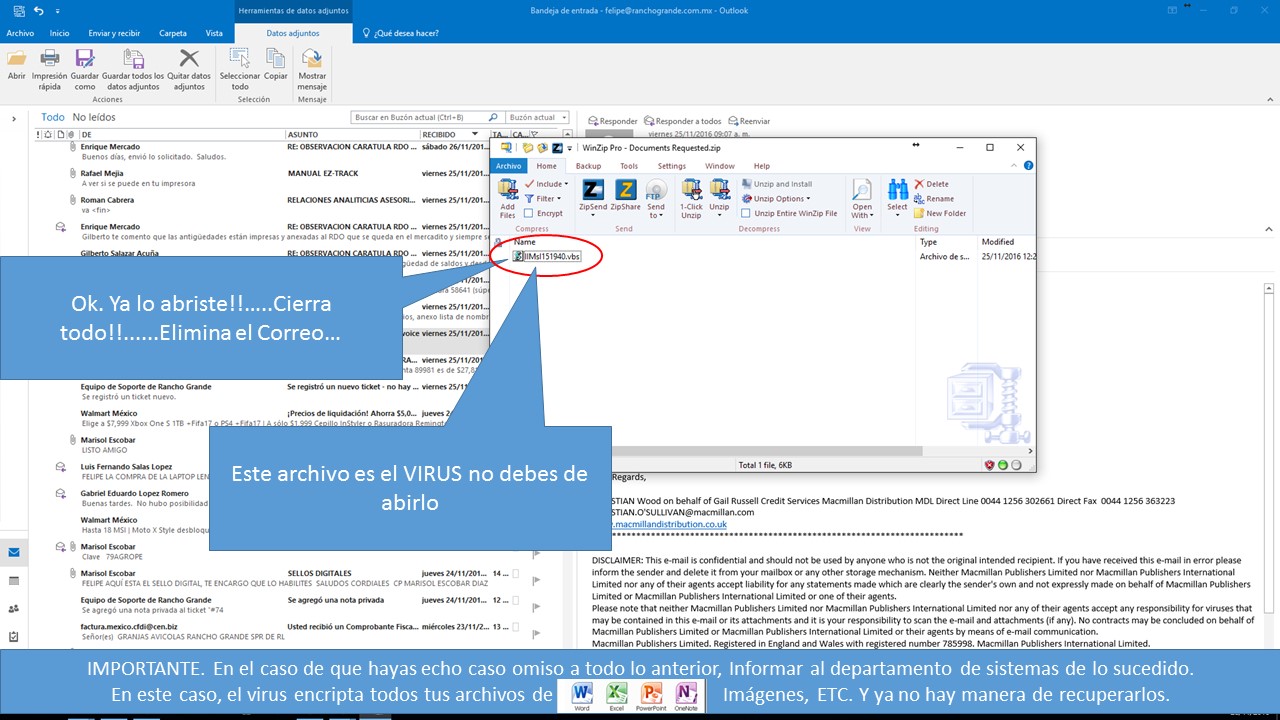This screenshot has height=720, width=1280.
Task: Switch to Enviar y recibir tab
Action: point(115,33)
